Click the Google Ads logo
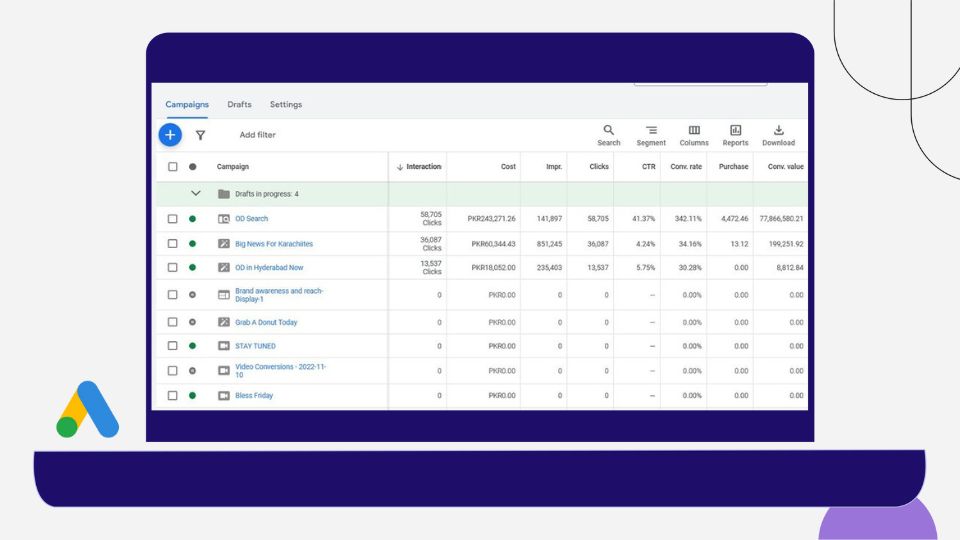Screen dimensions: 960x540 87,410
